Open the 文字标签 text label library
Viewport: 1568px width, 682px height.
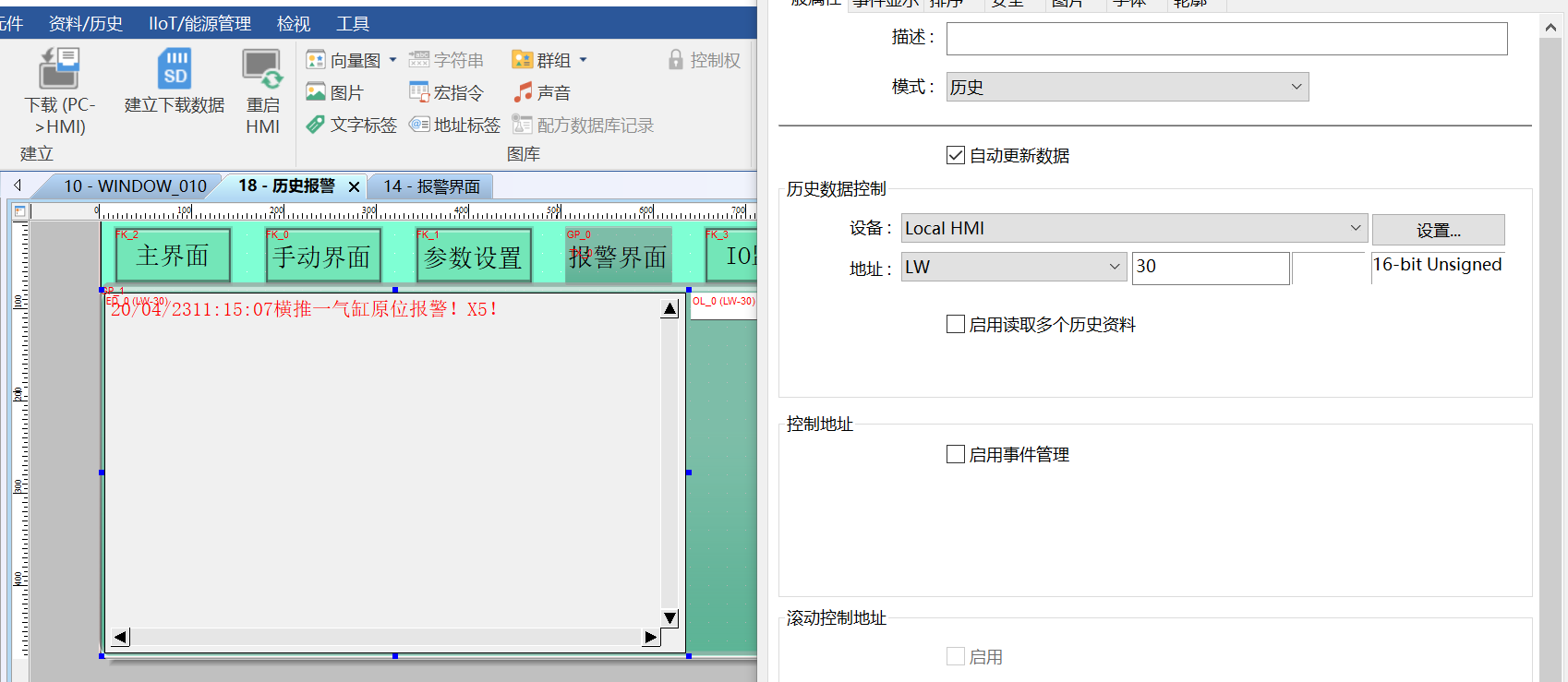352,125
